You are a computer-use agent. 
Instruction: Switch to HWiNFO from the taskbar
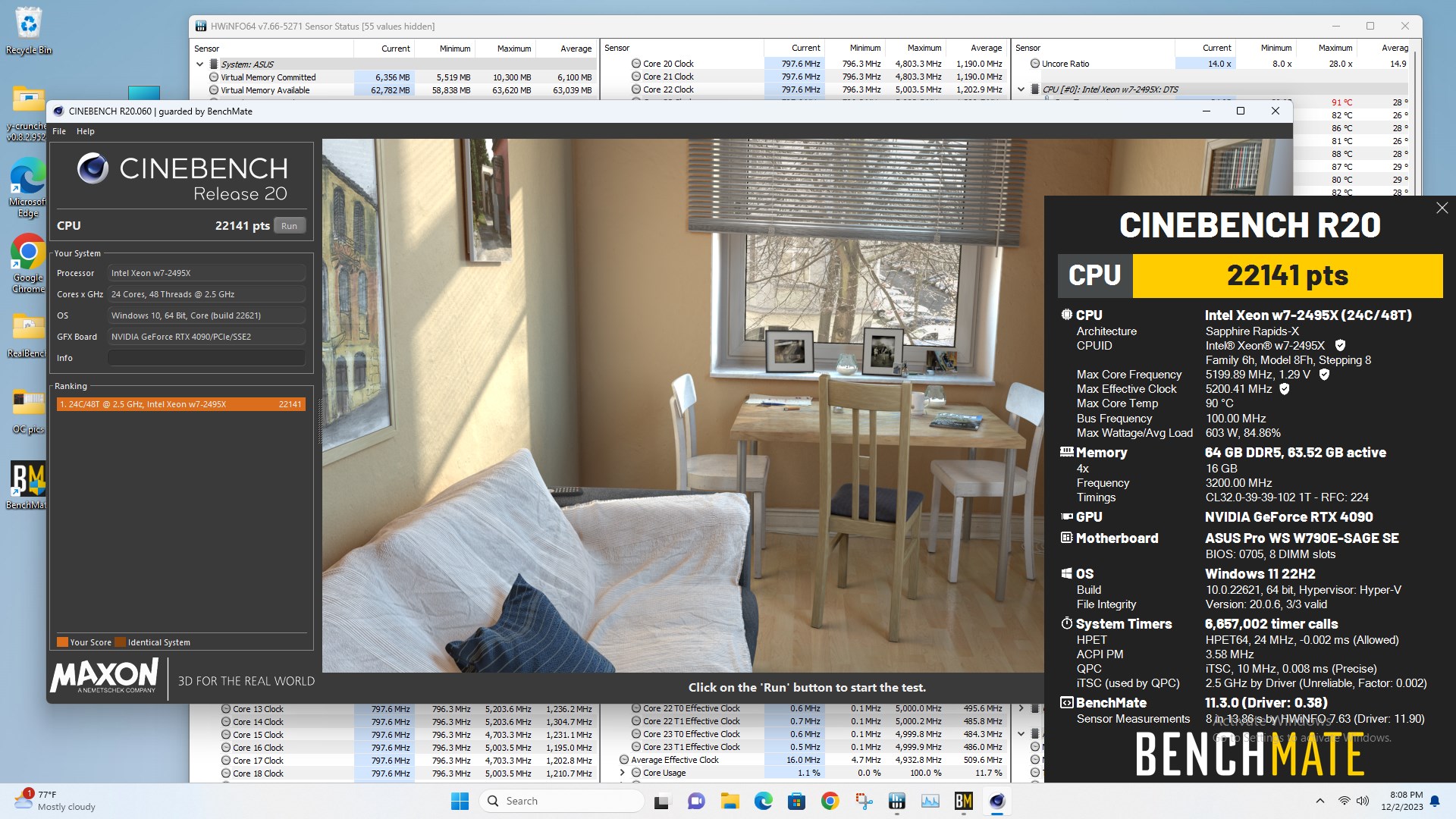click(896, 801)
